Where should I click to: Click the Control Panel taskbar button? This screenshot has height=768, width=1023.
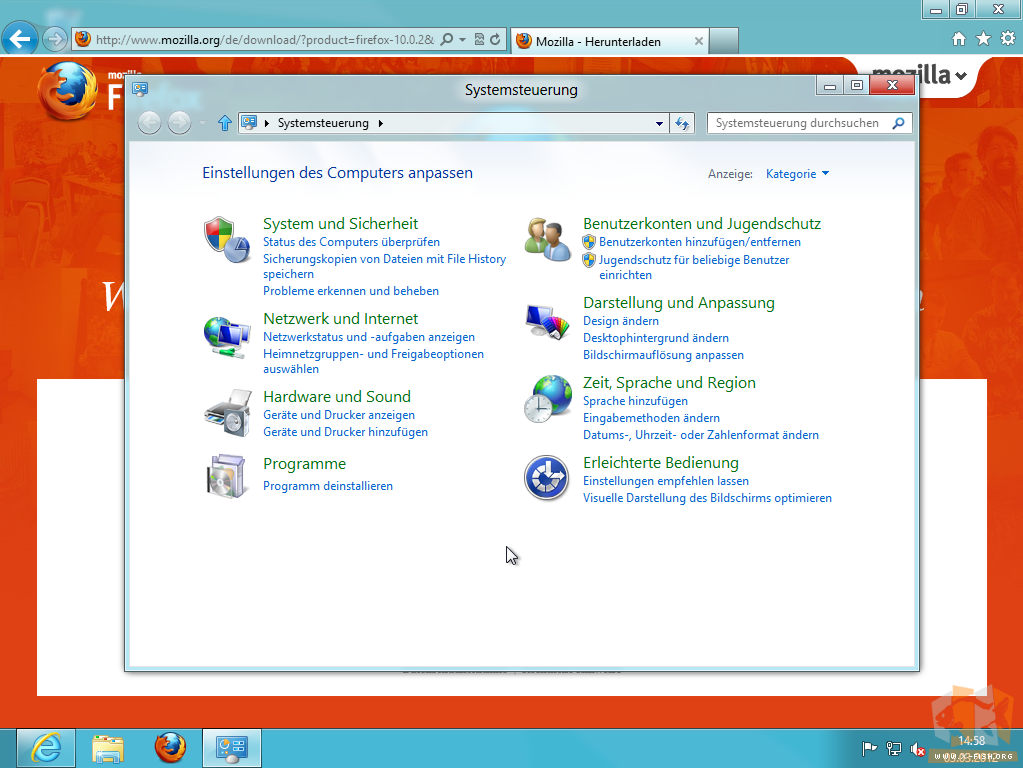pos(232,748)
